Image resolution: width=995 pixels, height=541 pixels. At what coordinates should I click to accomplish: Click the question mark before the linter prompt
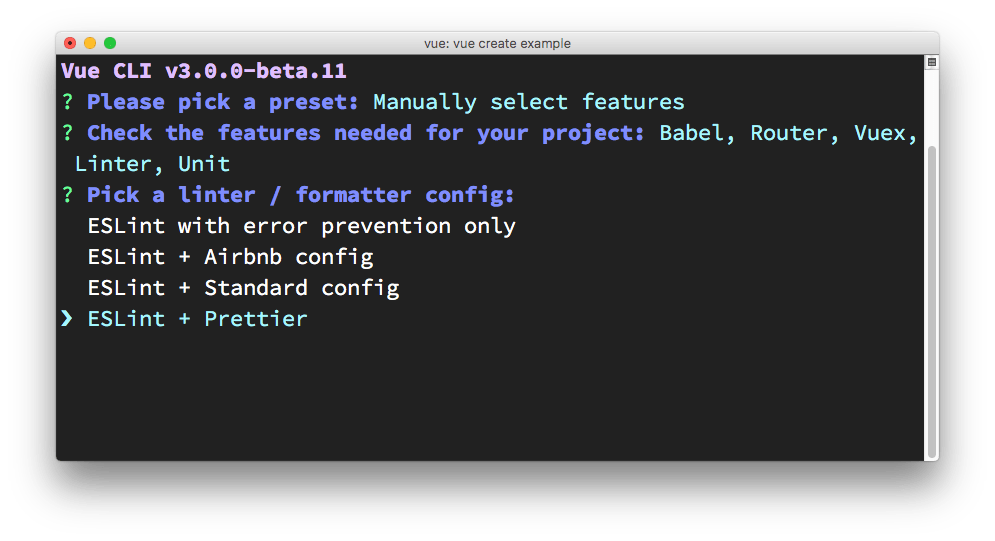(67, 195)
